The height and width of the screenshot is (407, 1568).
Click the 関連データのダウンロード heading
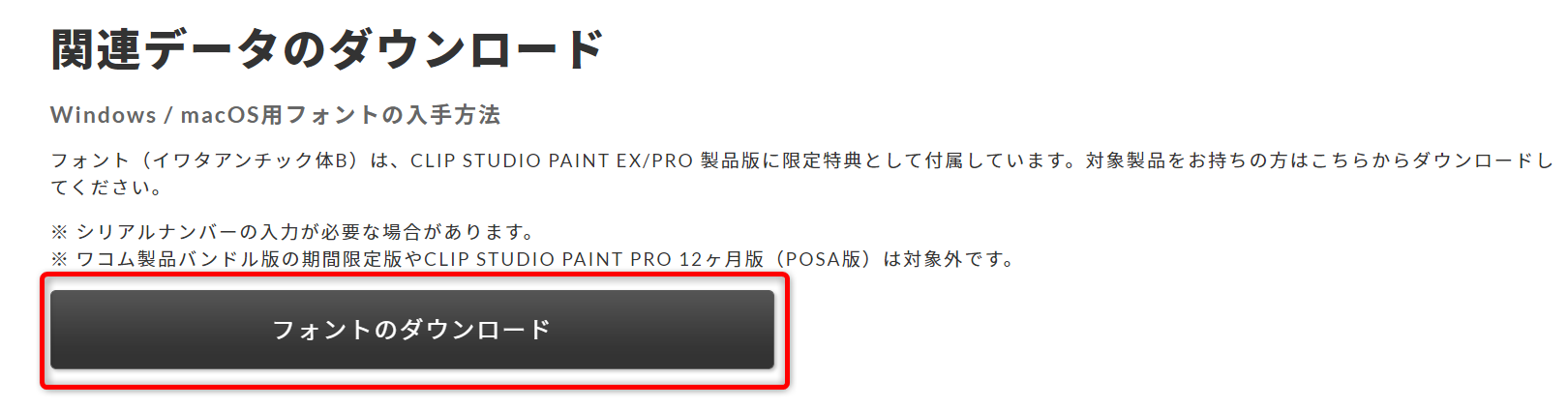(328, 49)
